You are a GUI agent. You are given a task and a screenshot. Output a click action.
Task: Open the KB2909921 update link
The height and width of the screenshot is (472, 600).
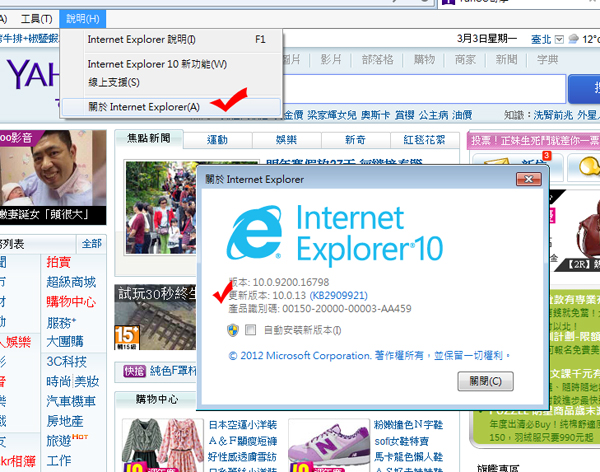tap(338, 296)
